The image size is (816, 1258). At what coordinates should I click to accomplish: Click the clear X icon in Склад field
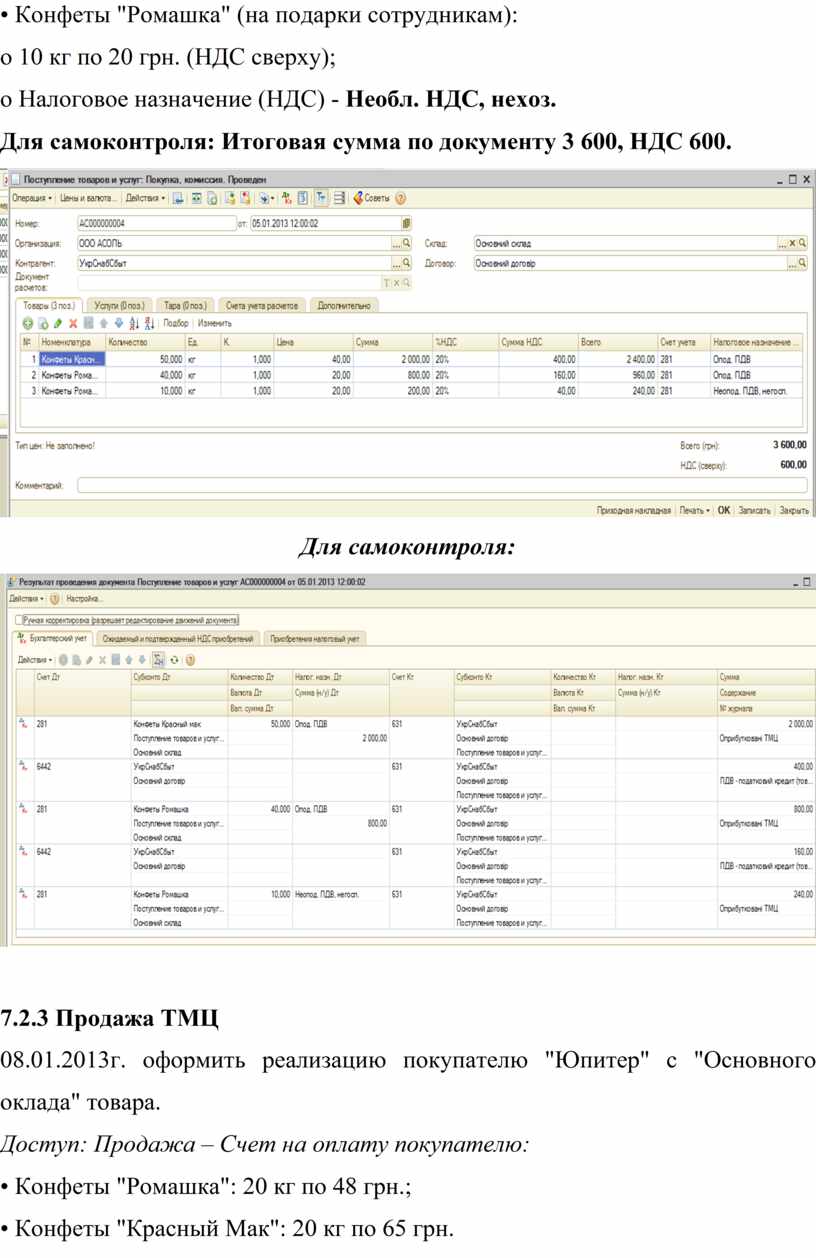792,243
